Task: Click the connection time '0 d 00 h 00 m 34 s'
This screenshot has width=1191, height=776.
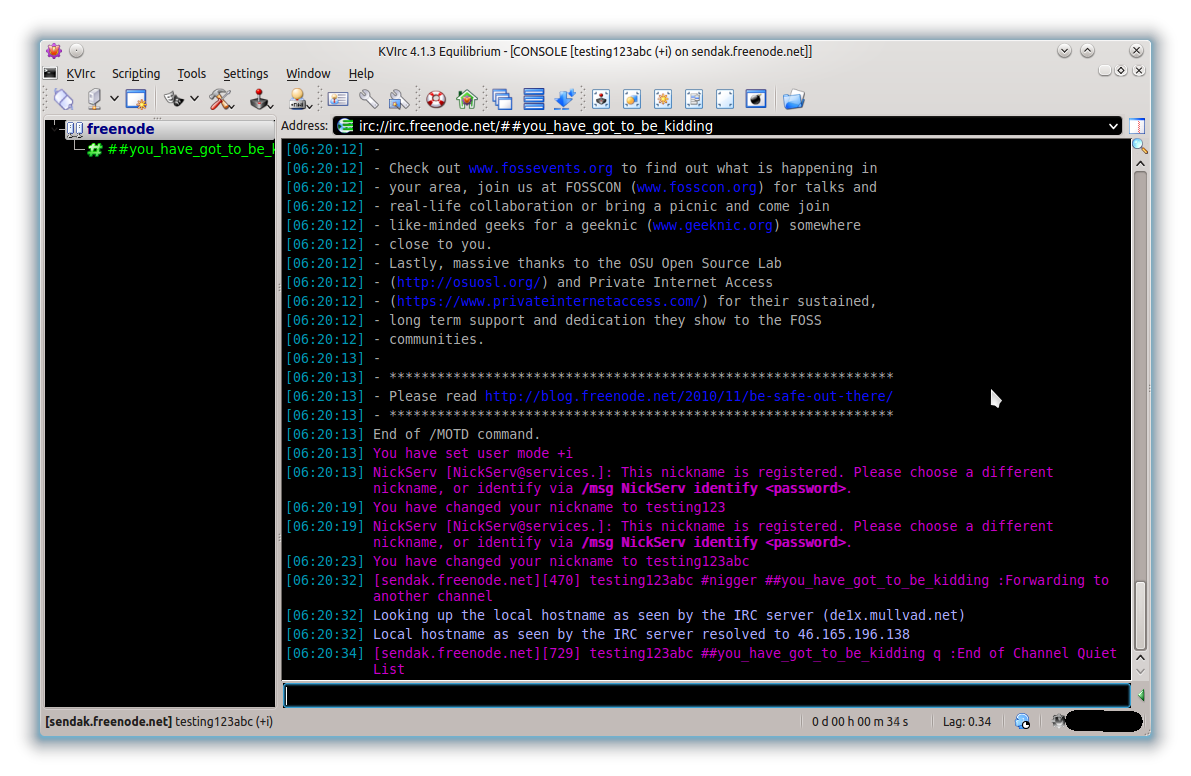Action: point(859,721)
